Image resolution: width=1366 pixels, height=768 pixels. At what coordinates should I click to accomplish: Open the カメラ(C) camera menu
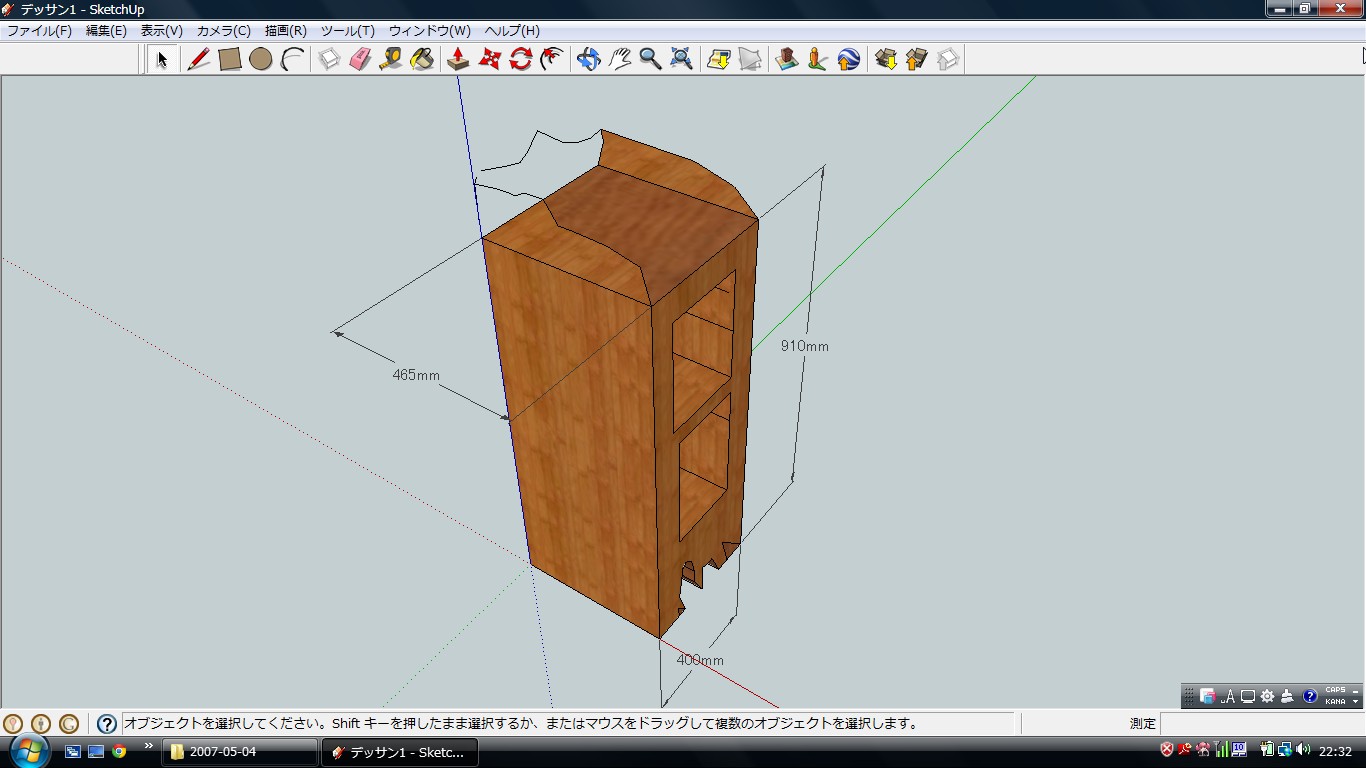(x=223, y=31)
